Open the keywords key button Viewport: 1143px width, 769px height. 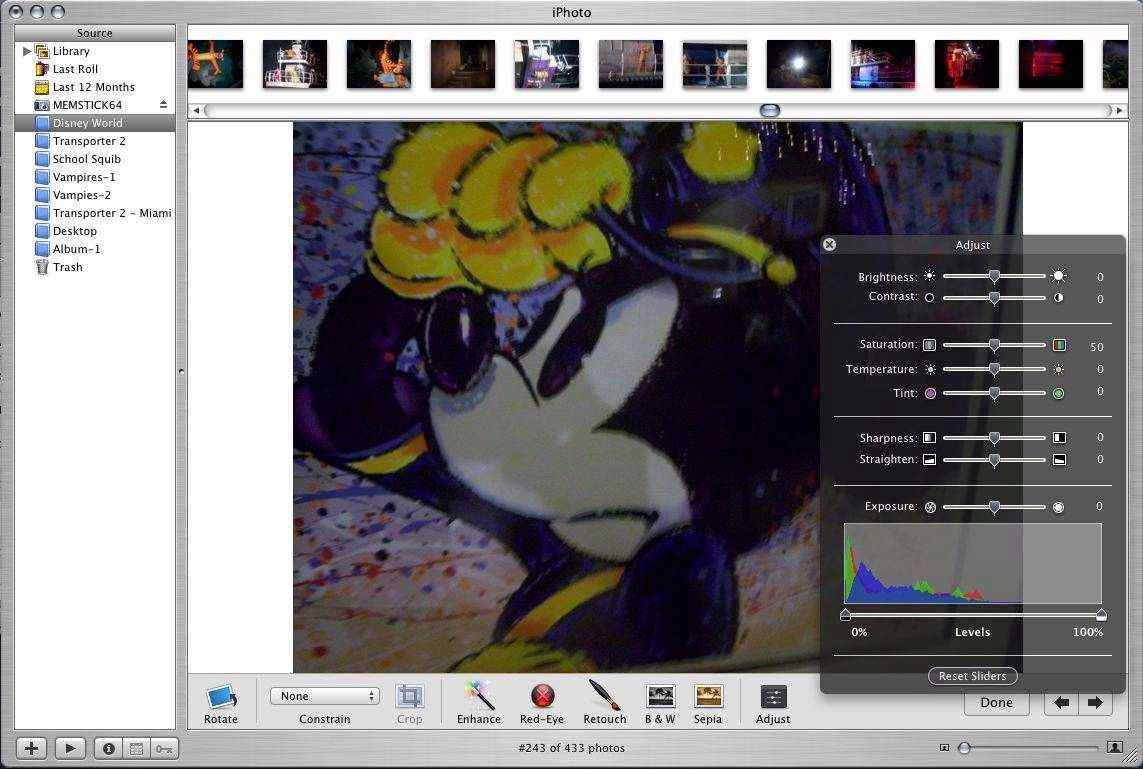tap(164, 748)
